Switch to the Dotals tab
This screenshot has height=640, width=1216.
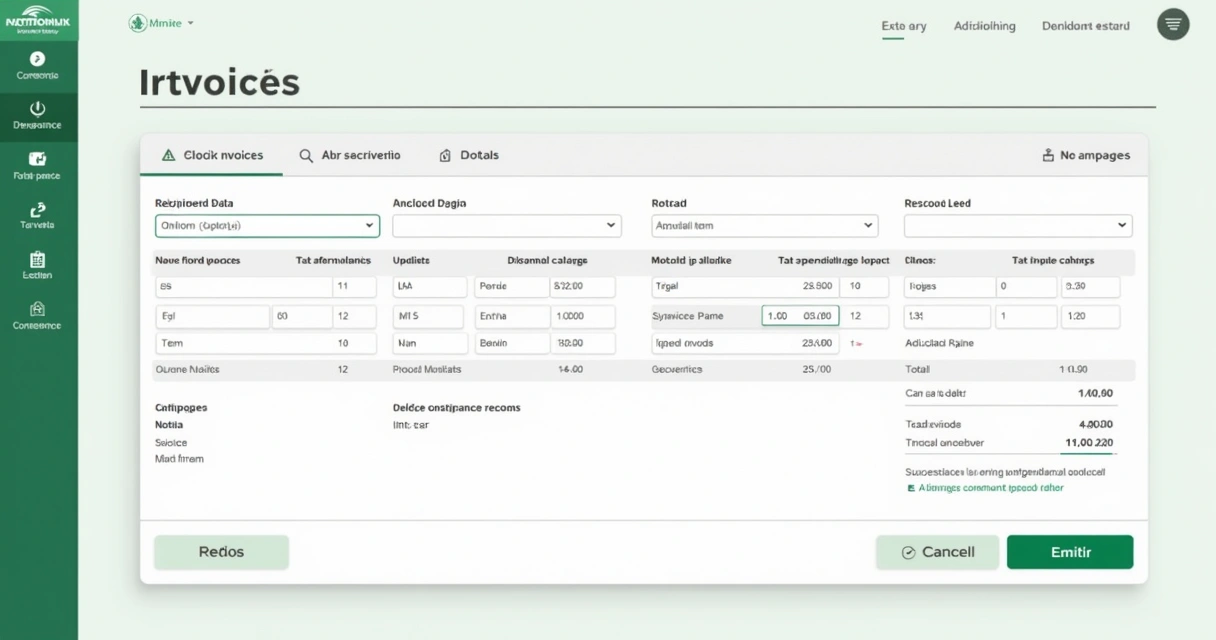469,155
